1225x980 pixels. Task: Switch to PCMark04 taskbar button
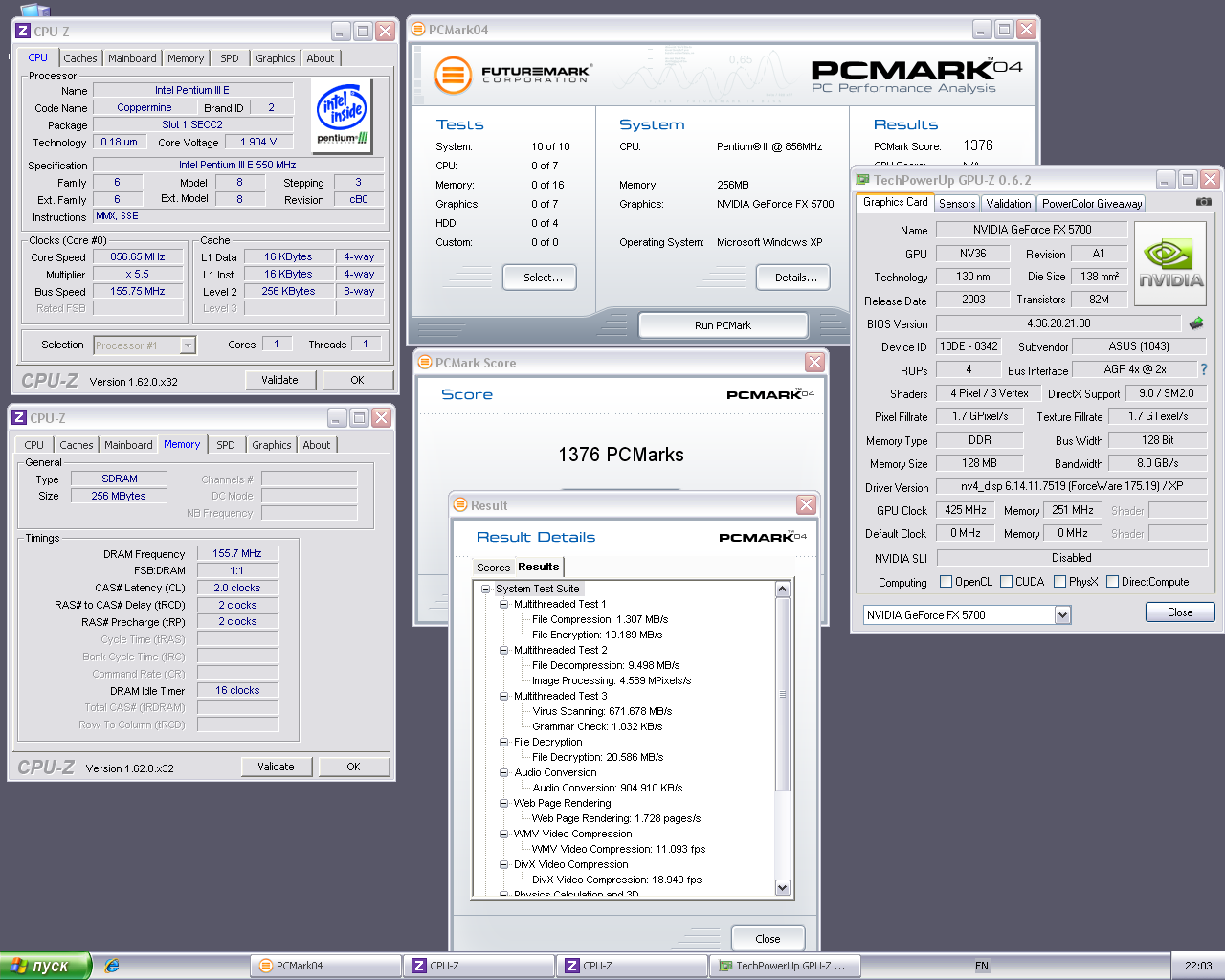tap(325, 966)
